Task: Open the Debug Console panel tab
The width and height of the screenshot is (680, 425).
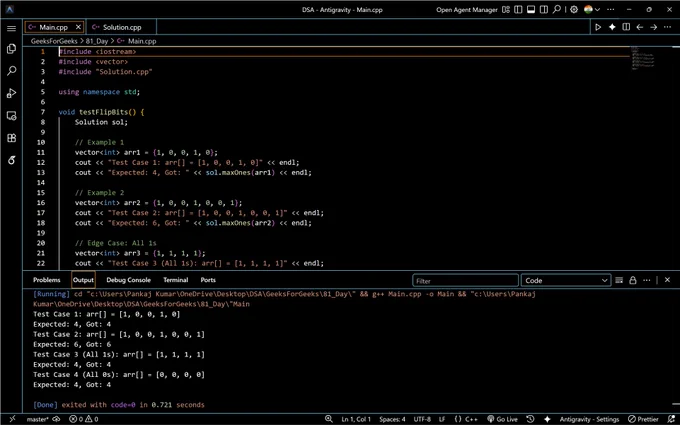Action: click(x=128, y=280)
